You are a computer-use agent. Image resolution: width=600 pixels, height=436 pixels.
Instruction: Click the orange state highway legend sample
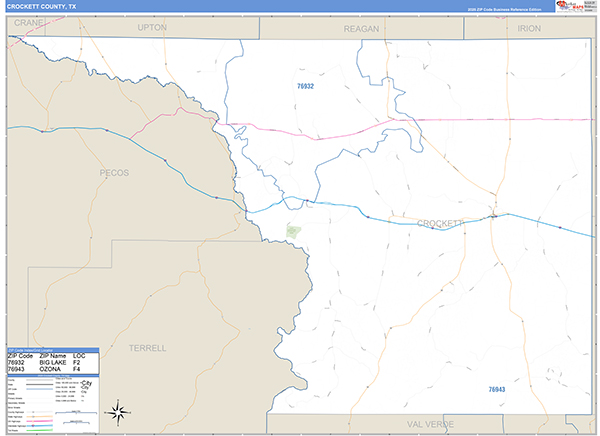point(40,416)
